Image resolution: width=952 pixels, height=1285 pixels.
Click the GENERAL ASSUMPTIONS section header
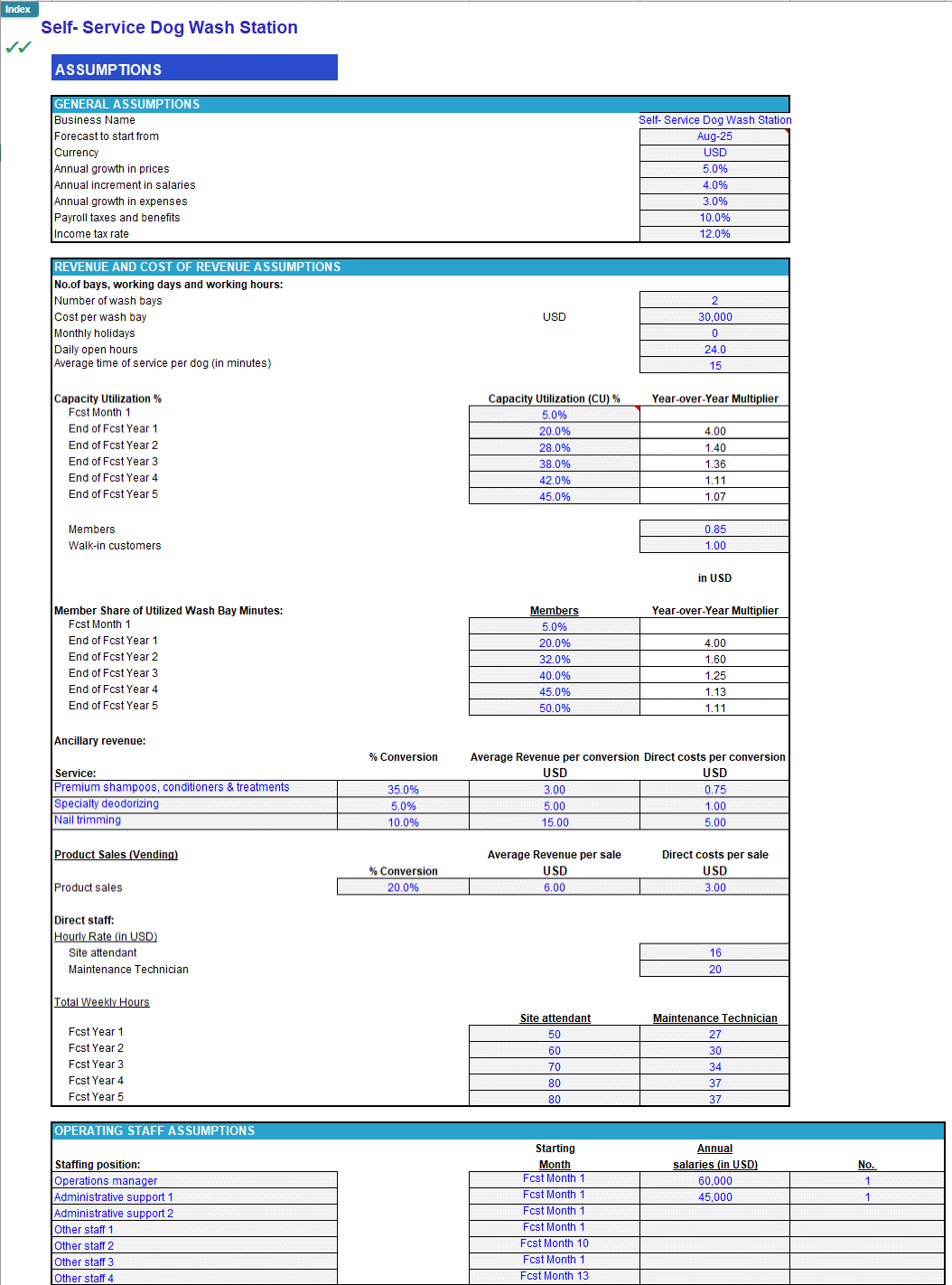[421, 104]
